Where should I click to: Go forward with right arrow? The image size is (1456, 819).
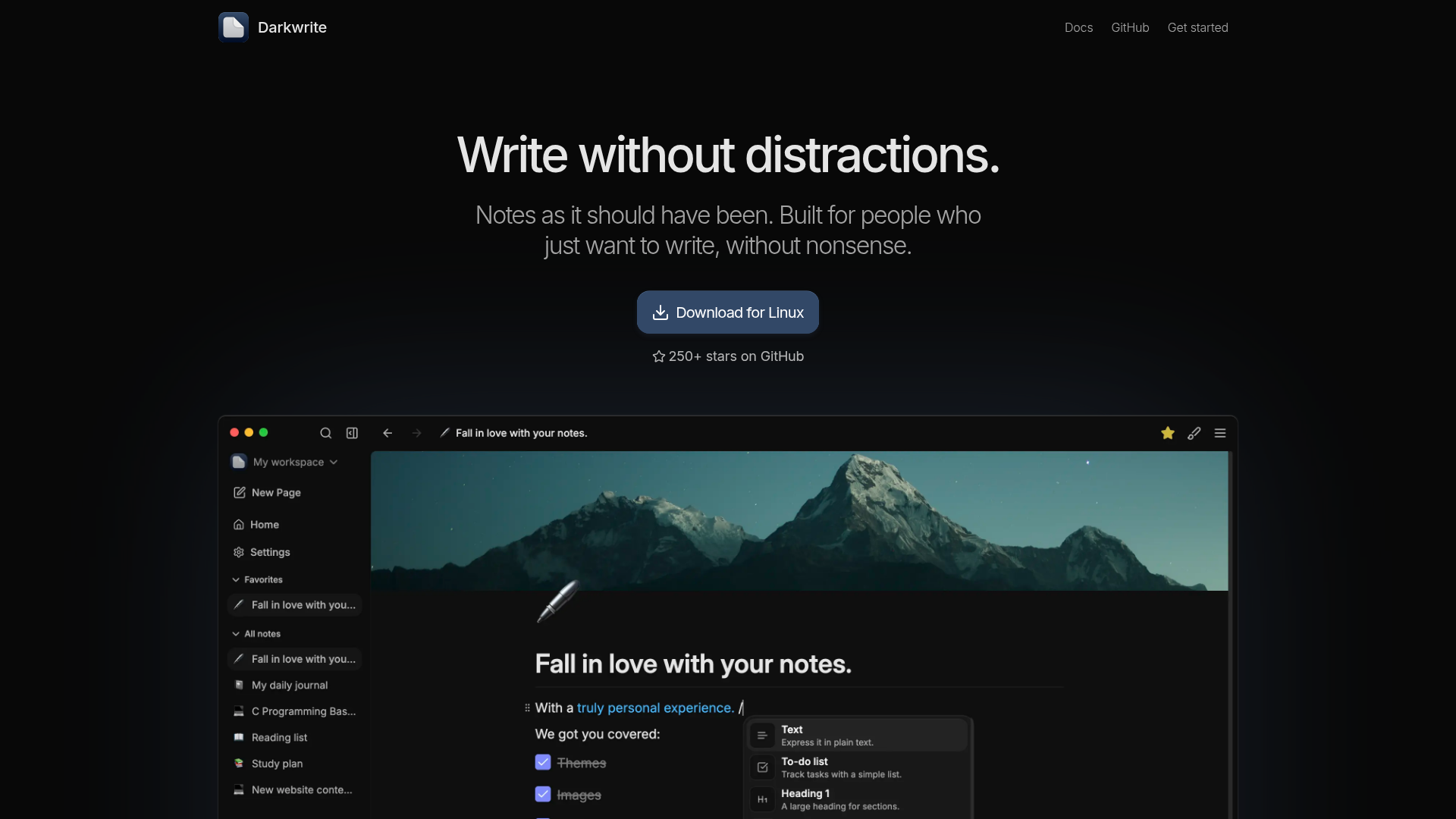(x=416, y=433)
